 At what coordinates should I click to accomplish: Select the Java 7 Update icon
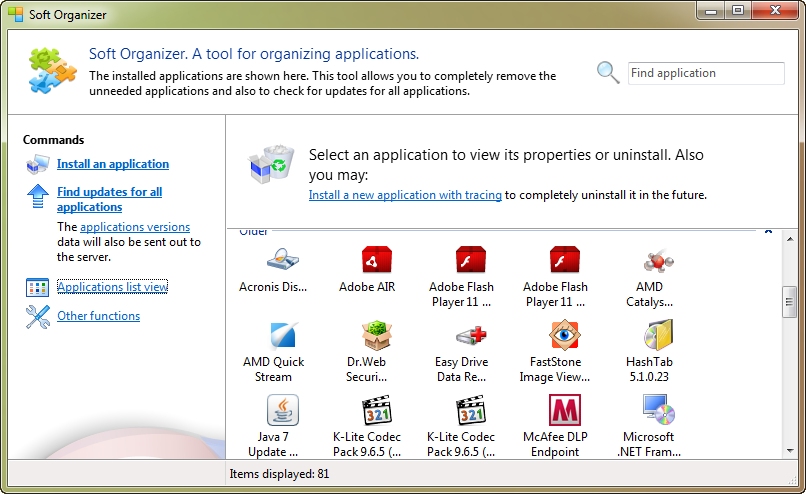coord(283,410)
